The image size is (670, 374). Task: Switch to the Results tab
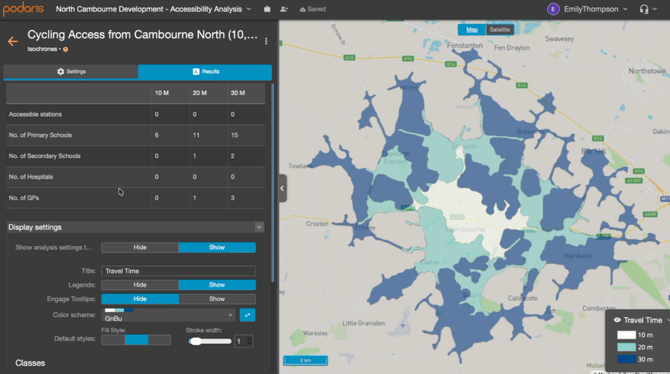(x=205, y=71)
